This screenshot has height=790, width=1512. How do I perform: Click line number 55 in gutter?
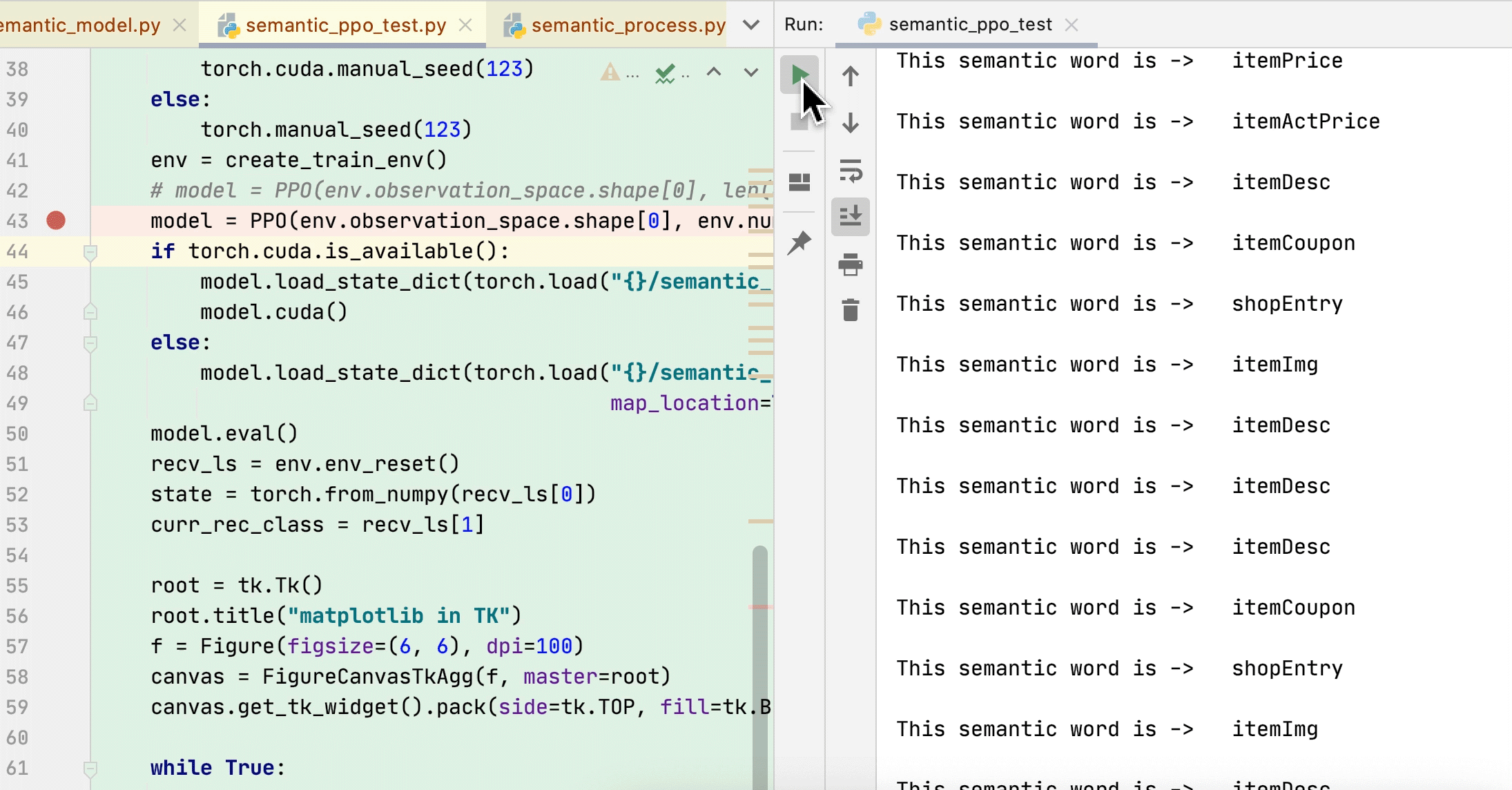(x=17, y=586)
